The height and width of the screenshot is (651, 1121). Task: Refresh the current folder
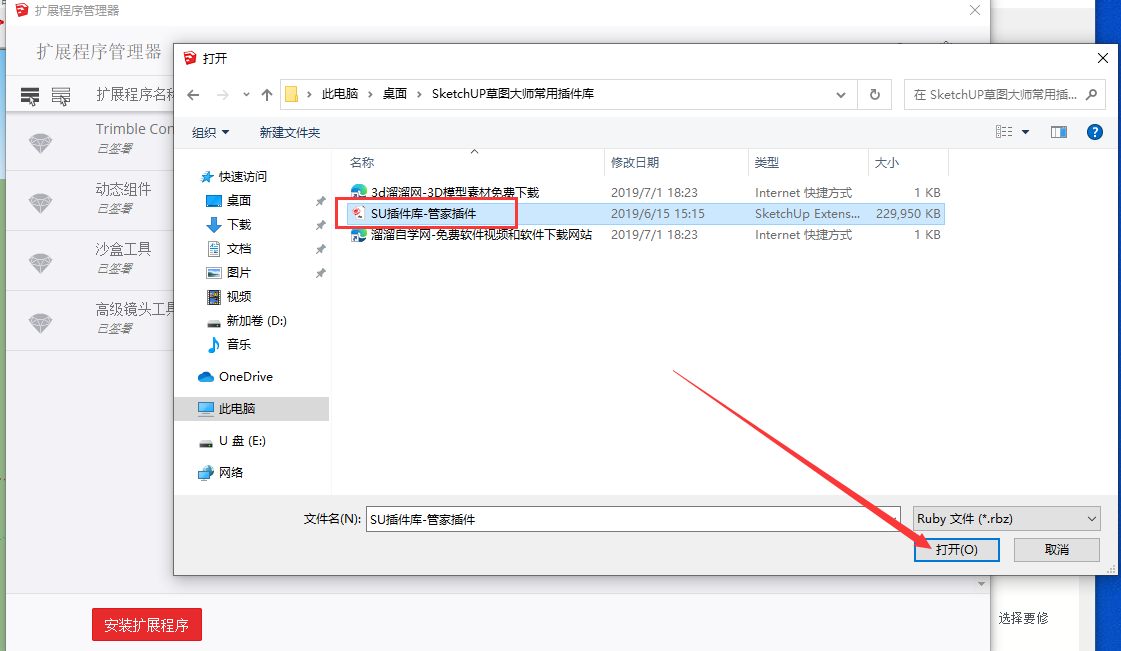pyautogui.click(x=874, y=94)
